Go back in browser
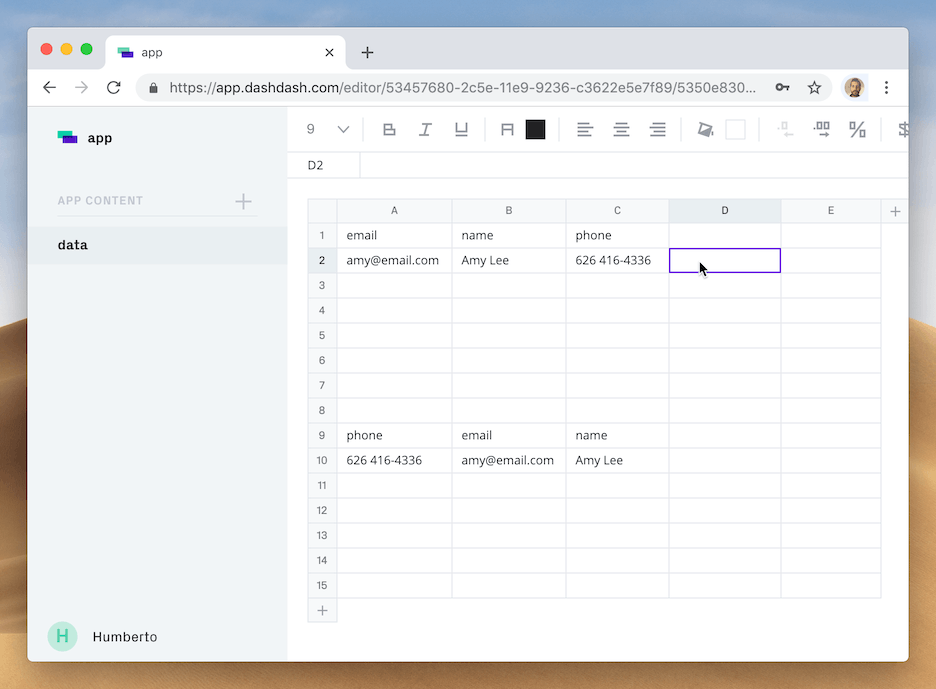The width and height of the screenshot is (936, 689). point(50,88)
